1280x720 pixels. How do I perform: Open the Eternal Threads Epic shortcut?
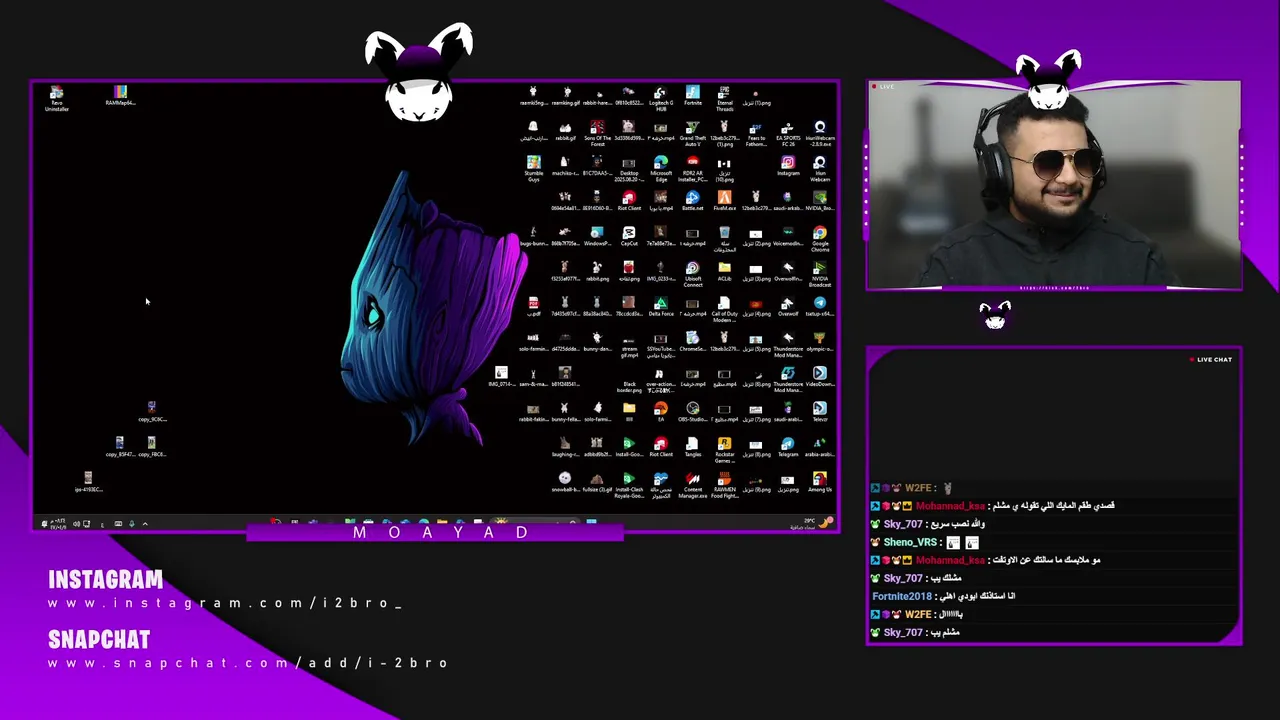tap(724, 98)
